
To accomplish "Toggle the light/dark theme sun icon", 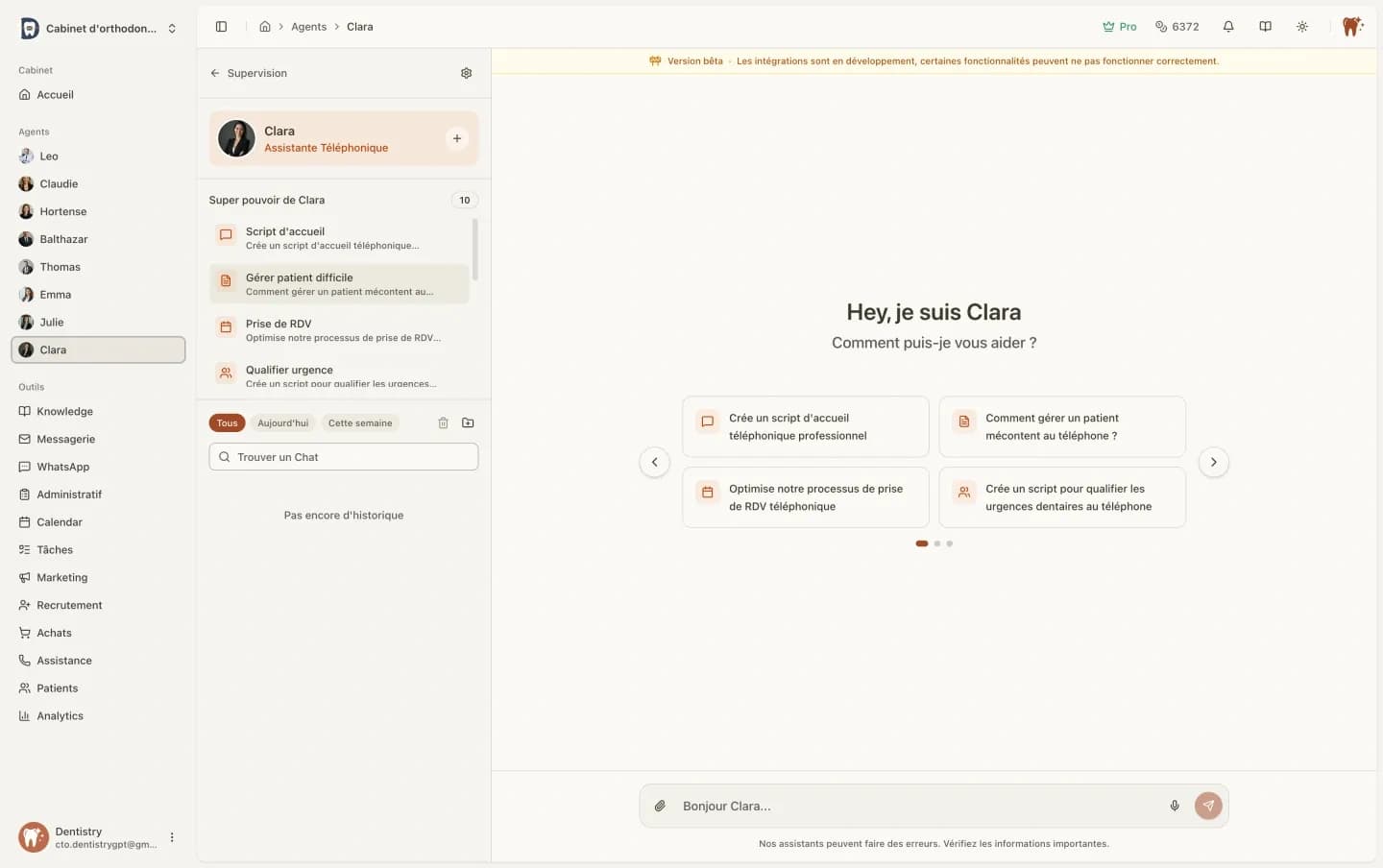I will click(x=1301, y=27).
